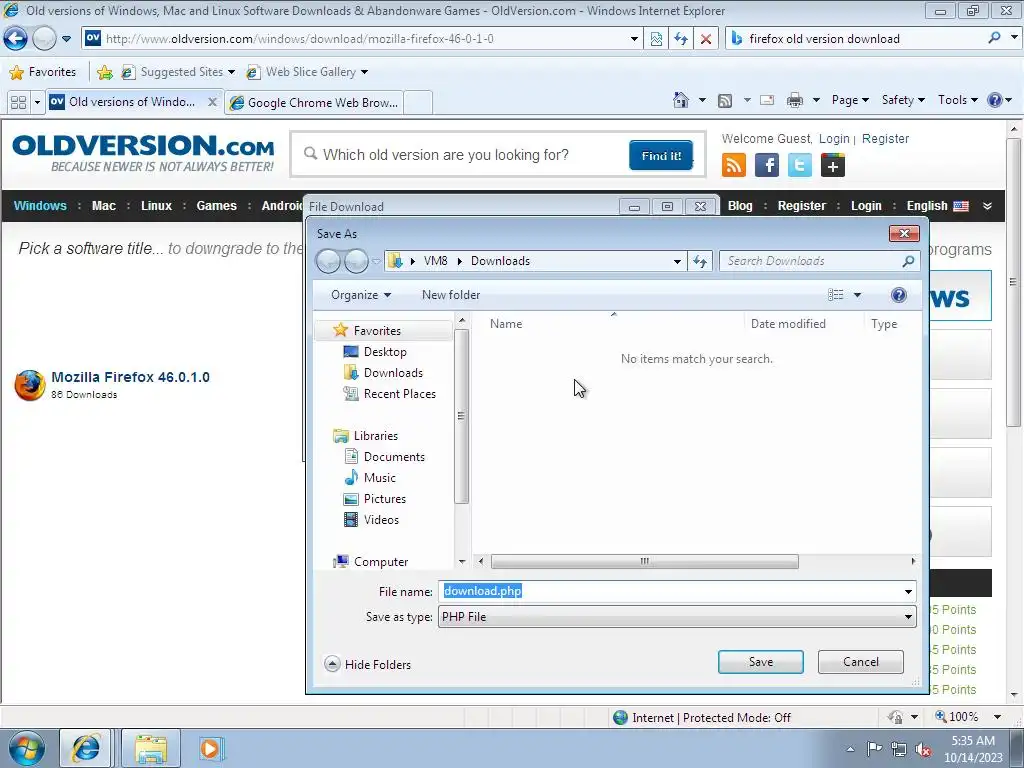Click the Read mail icon in command bar
The width and height of the screenshot is (1024, 768).
(x=767, y=100)
